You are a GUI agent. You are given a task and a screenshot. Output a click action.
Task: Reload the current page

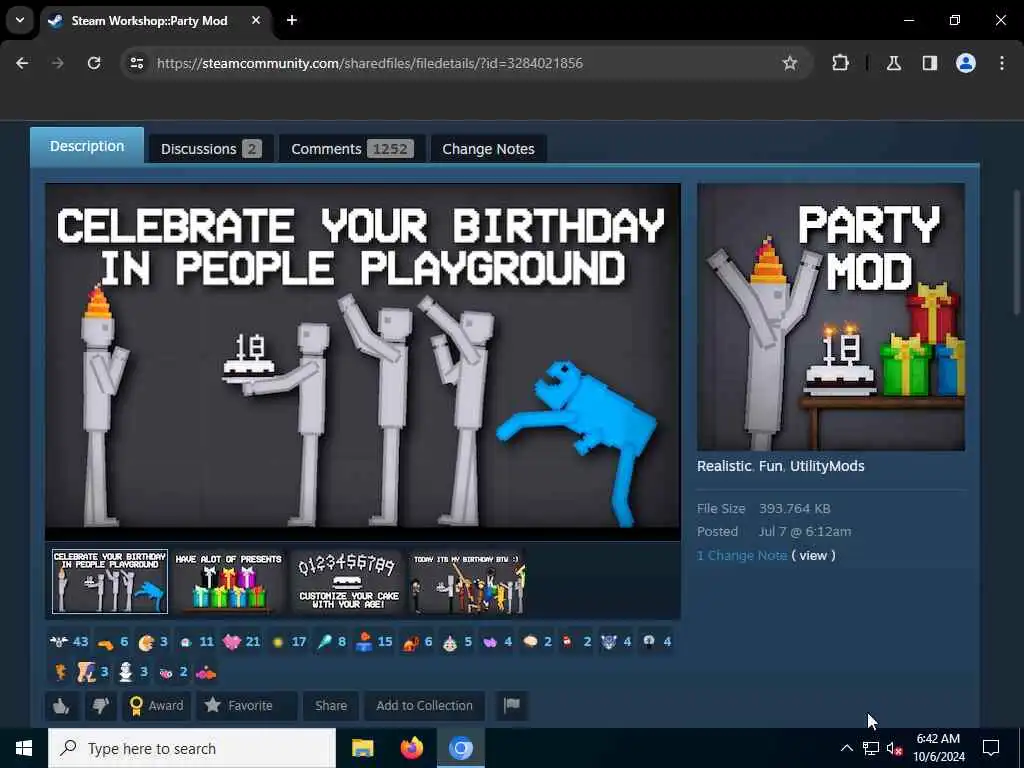click(x=94, y=63)
